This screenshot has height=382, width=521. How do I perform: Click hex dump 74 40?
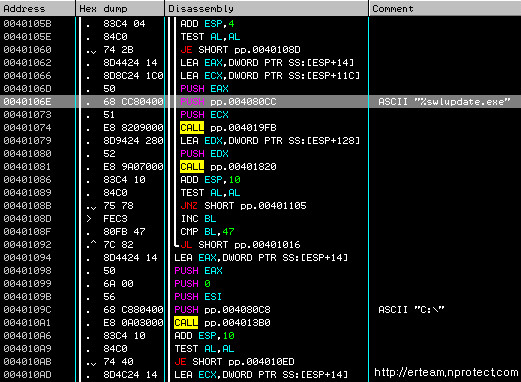coord(118,362)
